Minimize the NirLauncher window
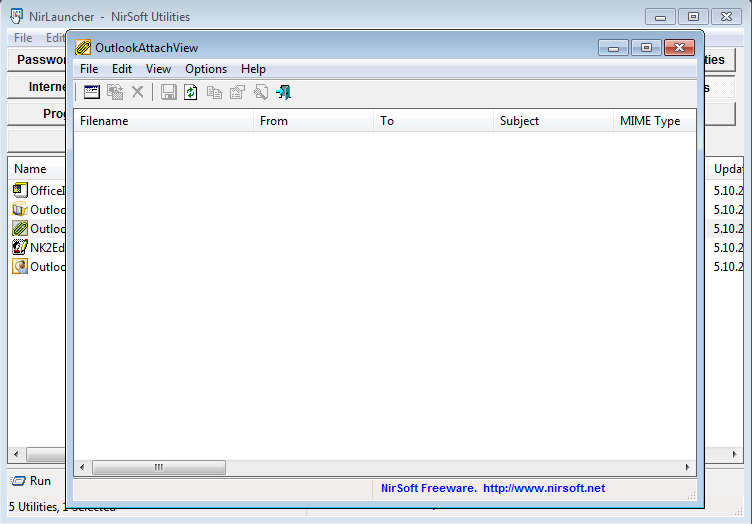 point(660,17)
